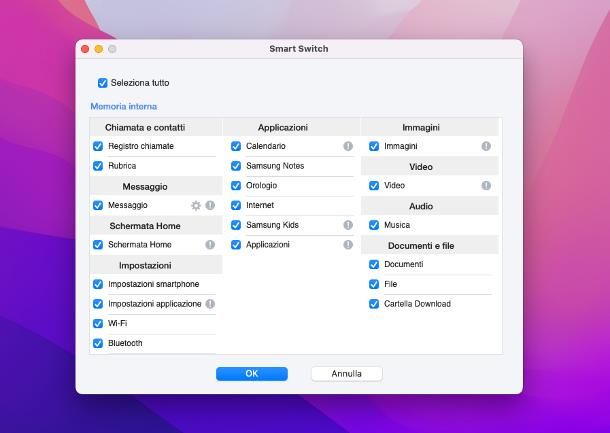Show info icon next to Calendario
The height and width of the screenshot is (433, 610).
coord(348,146)
